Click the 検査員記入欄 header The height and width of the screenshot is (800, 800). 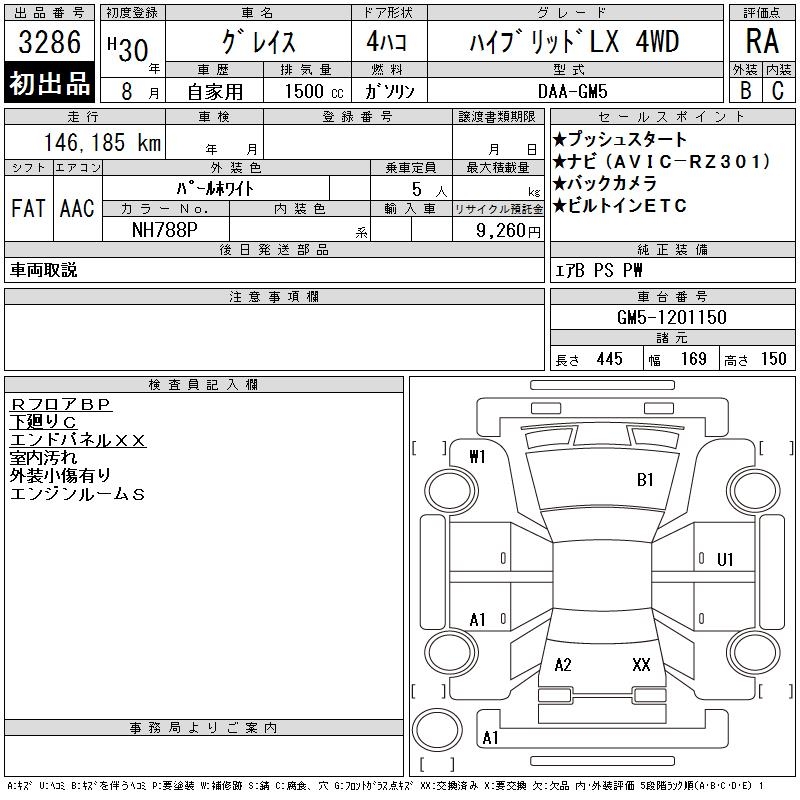tap(204, 384)
